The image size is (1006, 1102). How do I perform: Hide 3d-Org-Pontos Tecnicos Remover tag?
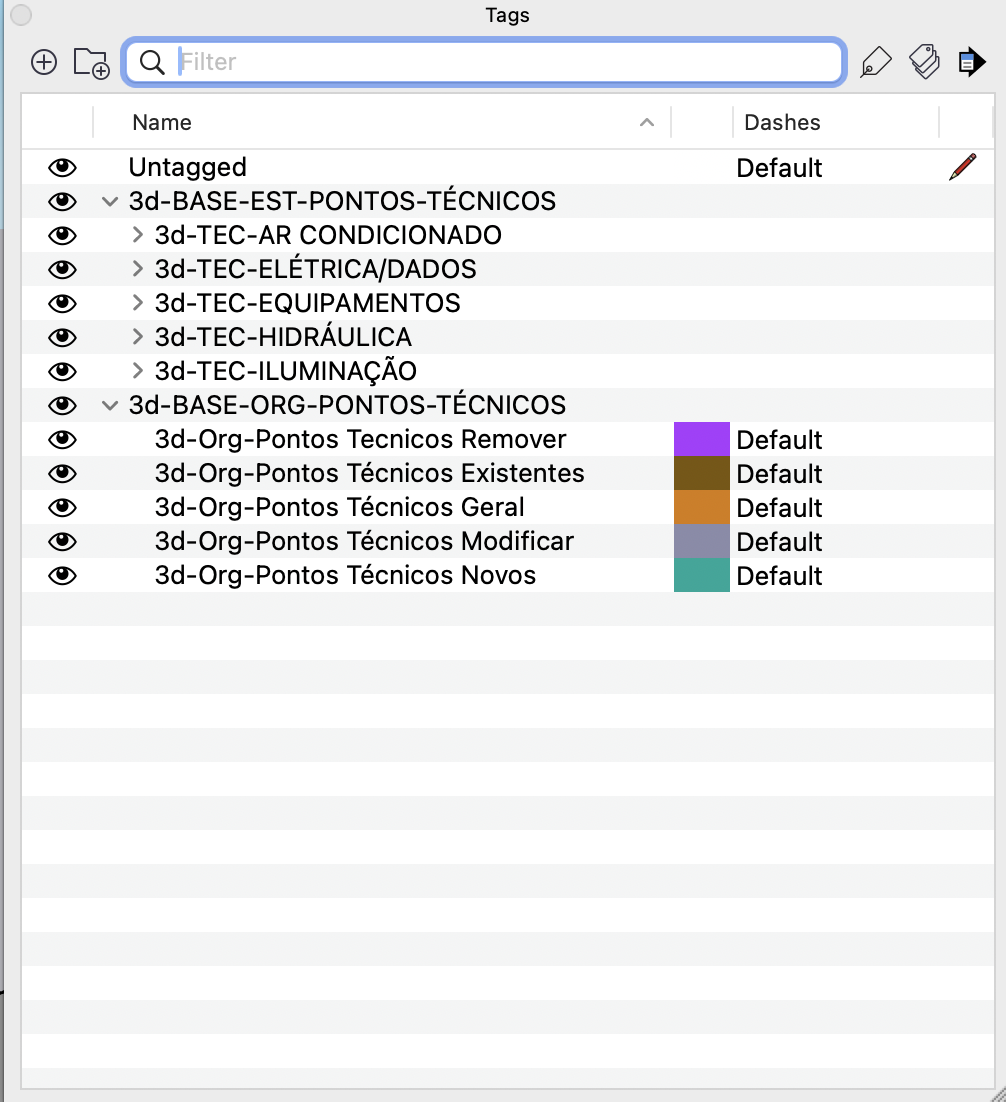62,439
